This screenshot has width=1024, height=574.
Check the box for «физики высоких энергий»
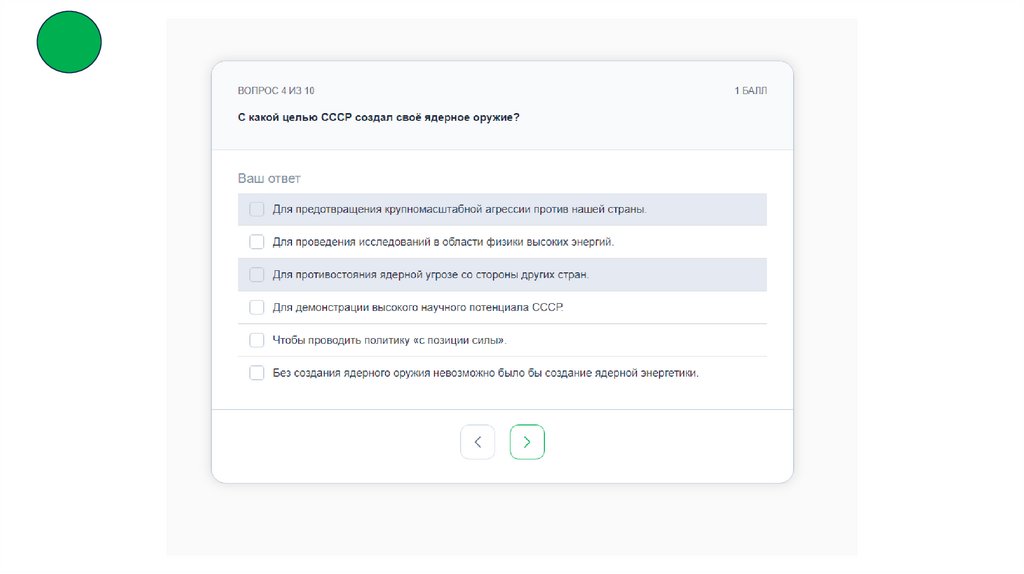(x=257, y=242)
